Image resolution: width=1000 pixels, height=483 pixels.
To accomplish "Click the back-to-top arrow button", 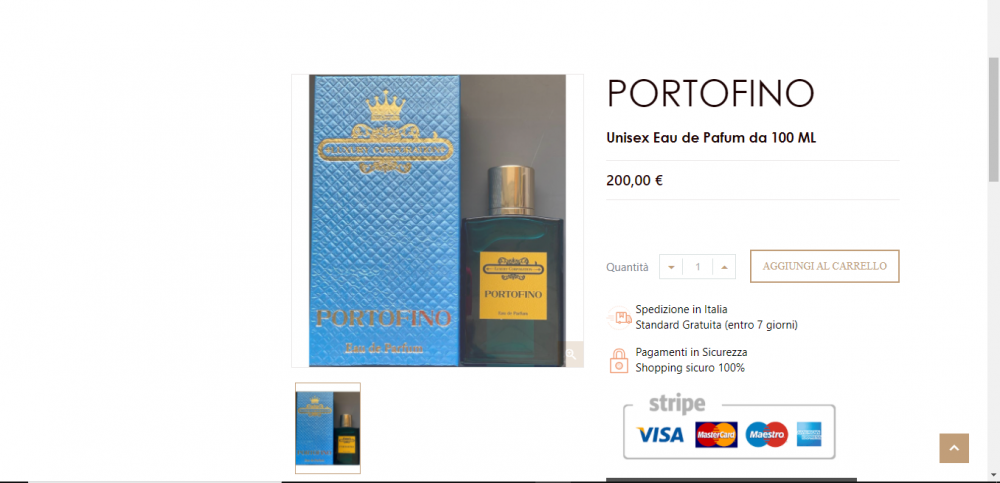I will [953, 448].
